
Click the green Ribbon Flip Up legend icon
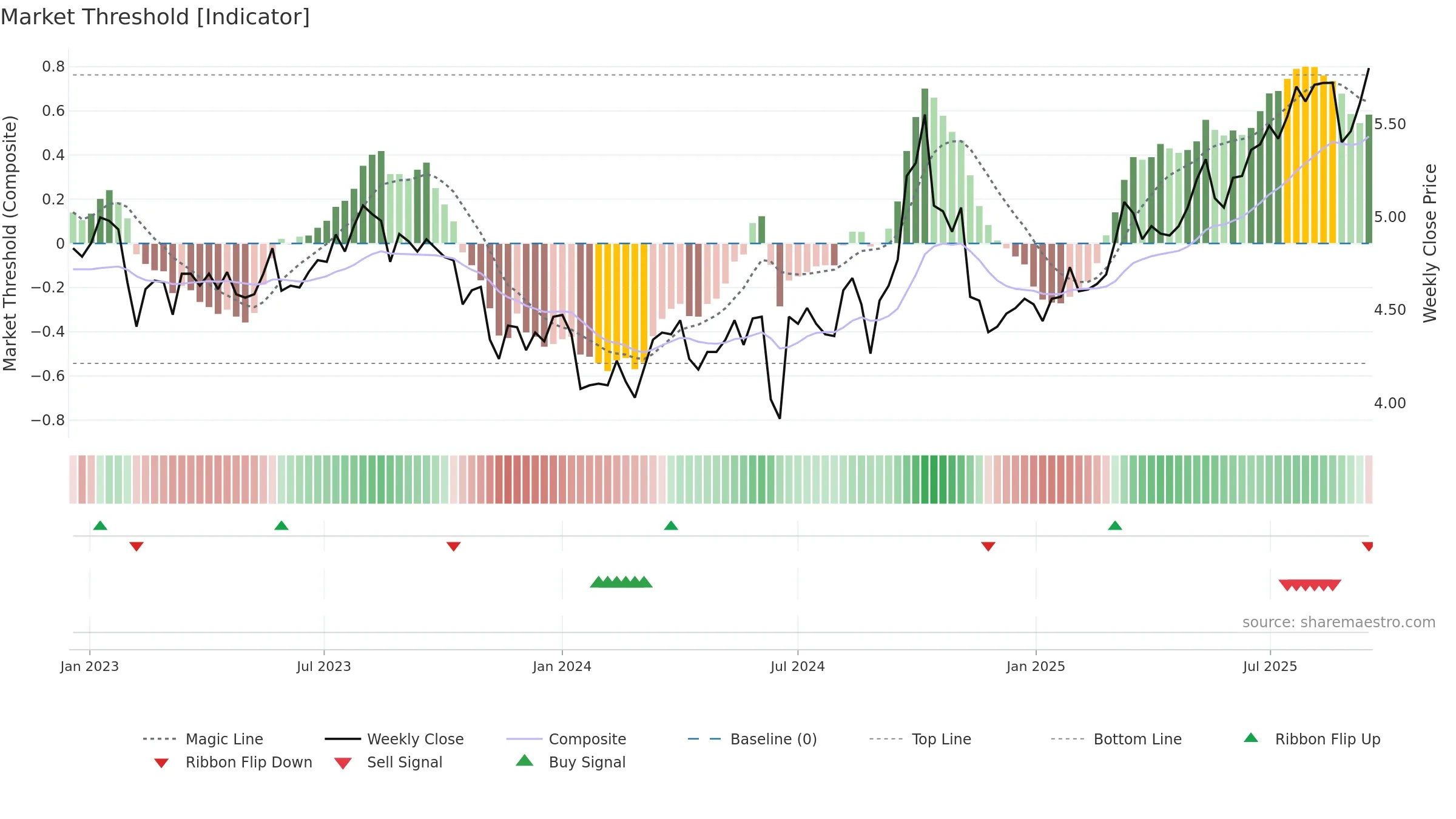(1251, 738)
